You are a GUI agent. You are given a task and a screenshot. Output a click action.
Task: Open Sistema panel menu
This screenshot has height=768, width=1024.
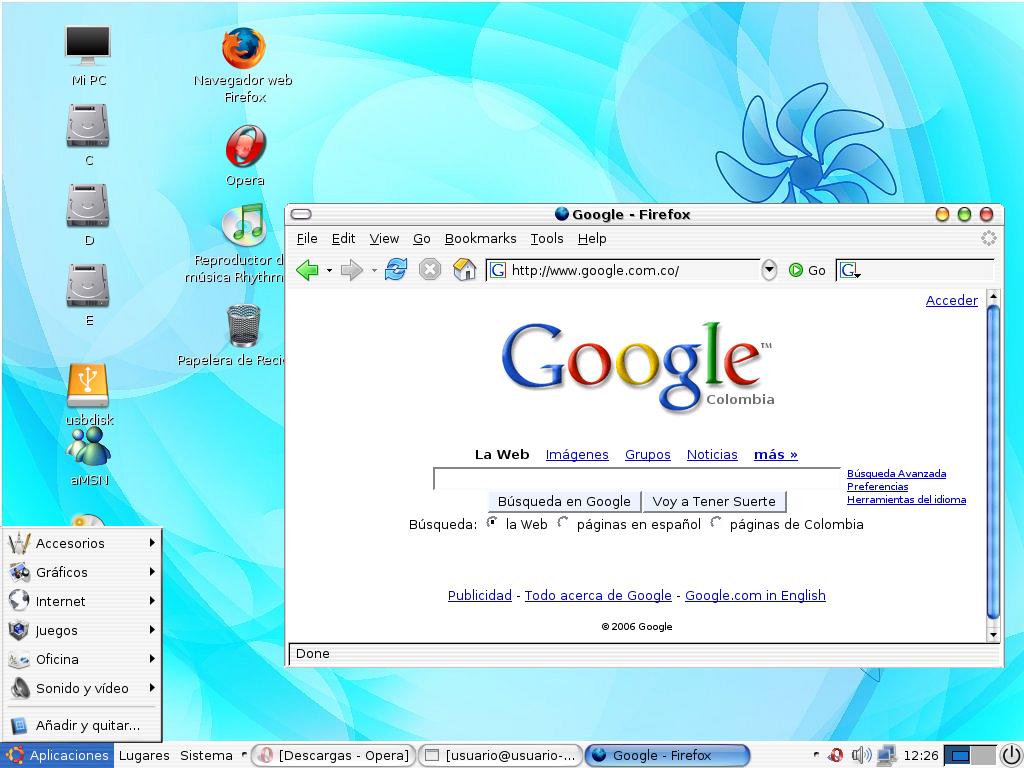(206, 756)
